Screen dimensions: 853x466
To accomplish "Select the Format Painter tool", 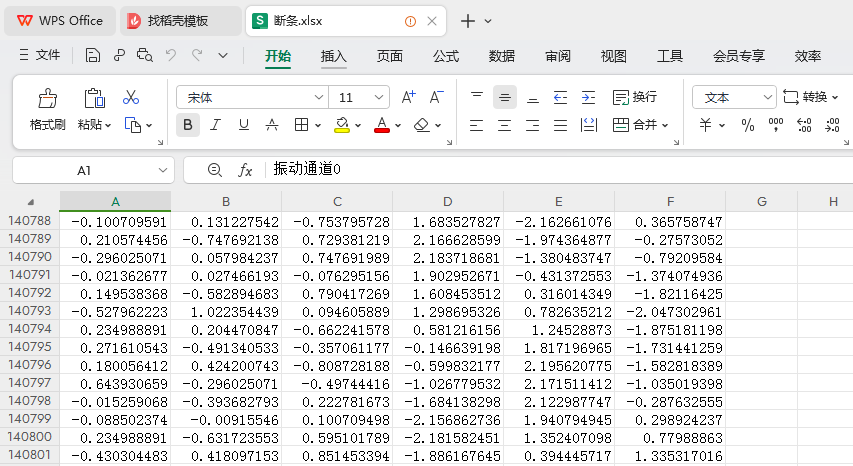I will click(48, 110).
